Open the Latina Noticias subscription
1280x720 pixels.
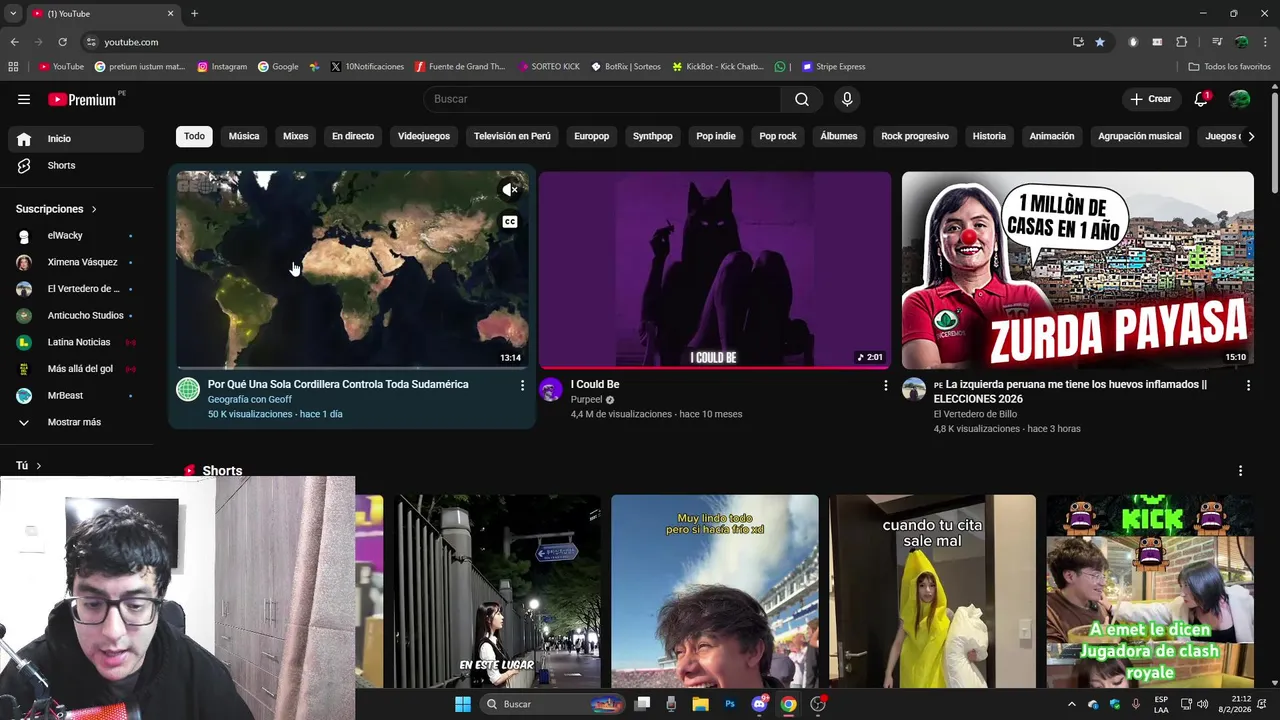(x=76, y=342)
